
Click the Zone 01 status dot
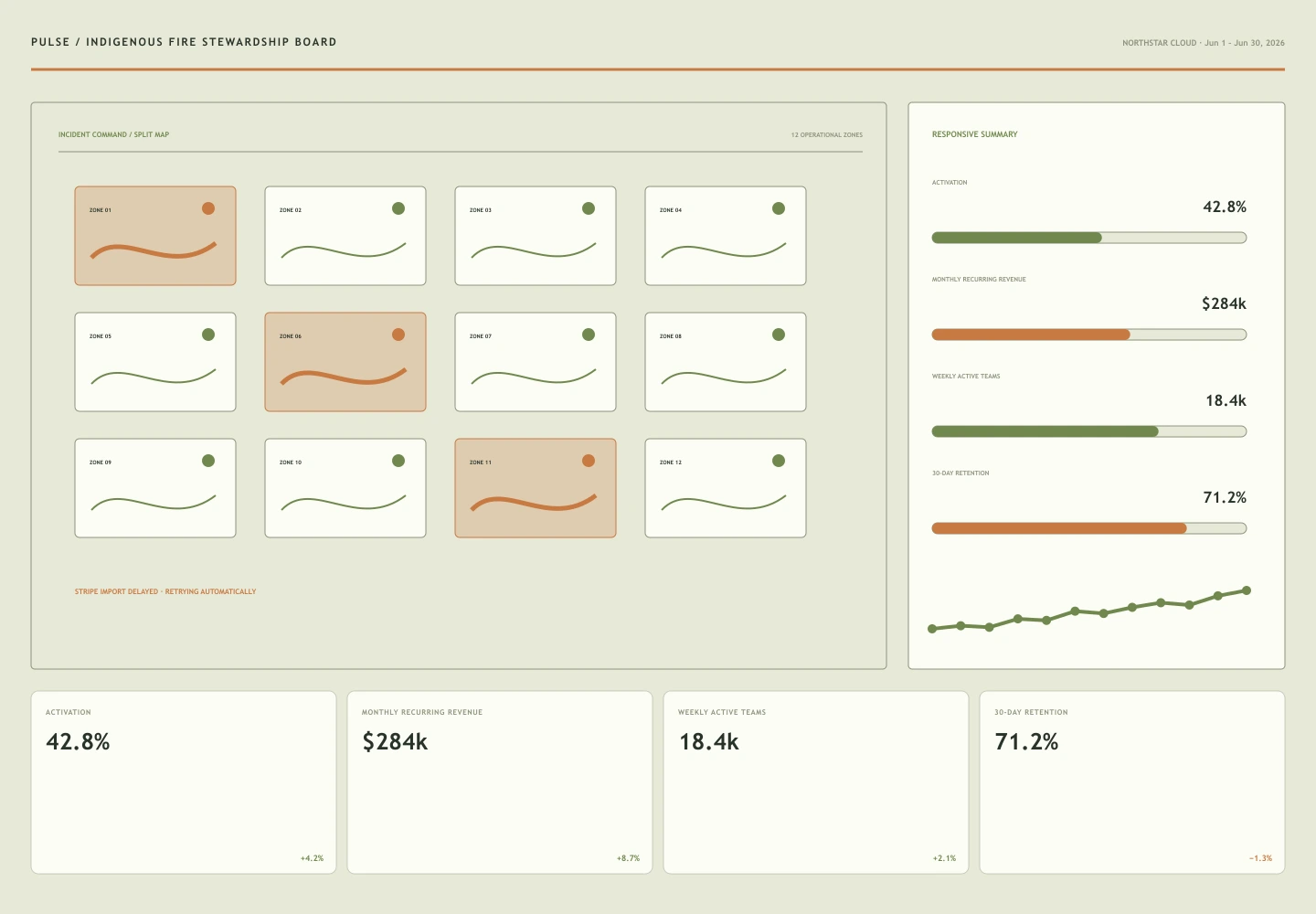pos(208,208)
